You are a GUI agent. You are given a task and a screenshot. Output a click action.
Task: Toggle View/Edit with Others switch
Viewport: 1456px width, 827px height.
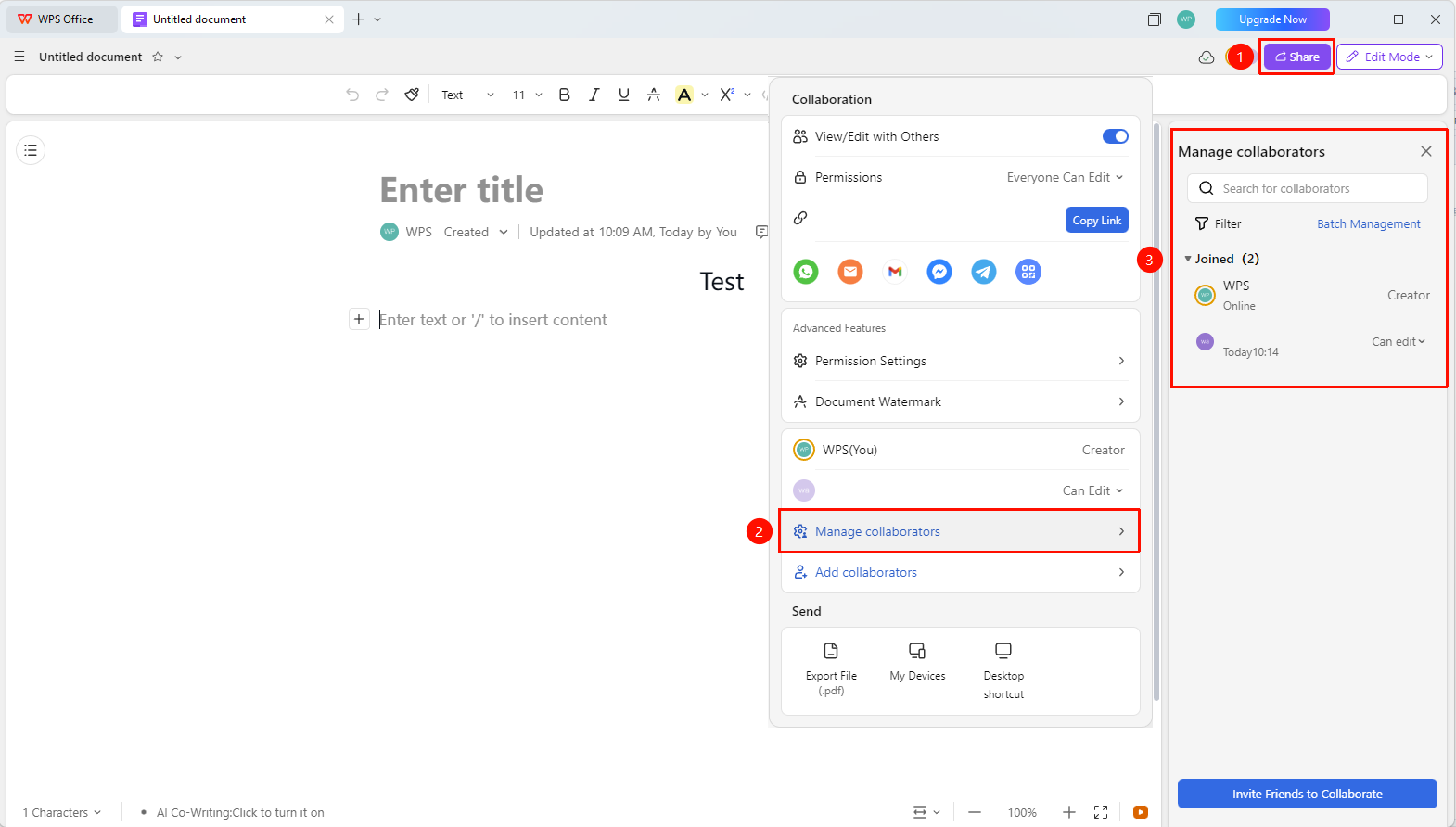point(1116,136)
